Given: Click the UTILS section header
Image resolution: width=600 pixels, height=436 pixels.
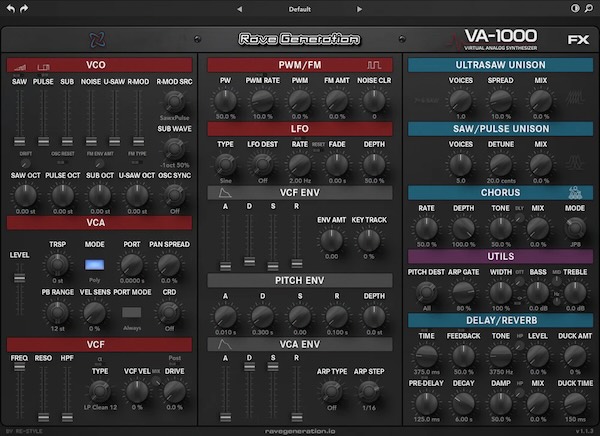Looking at the screenshot, I should click(x=501, y=256).
